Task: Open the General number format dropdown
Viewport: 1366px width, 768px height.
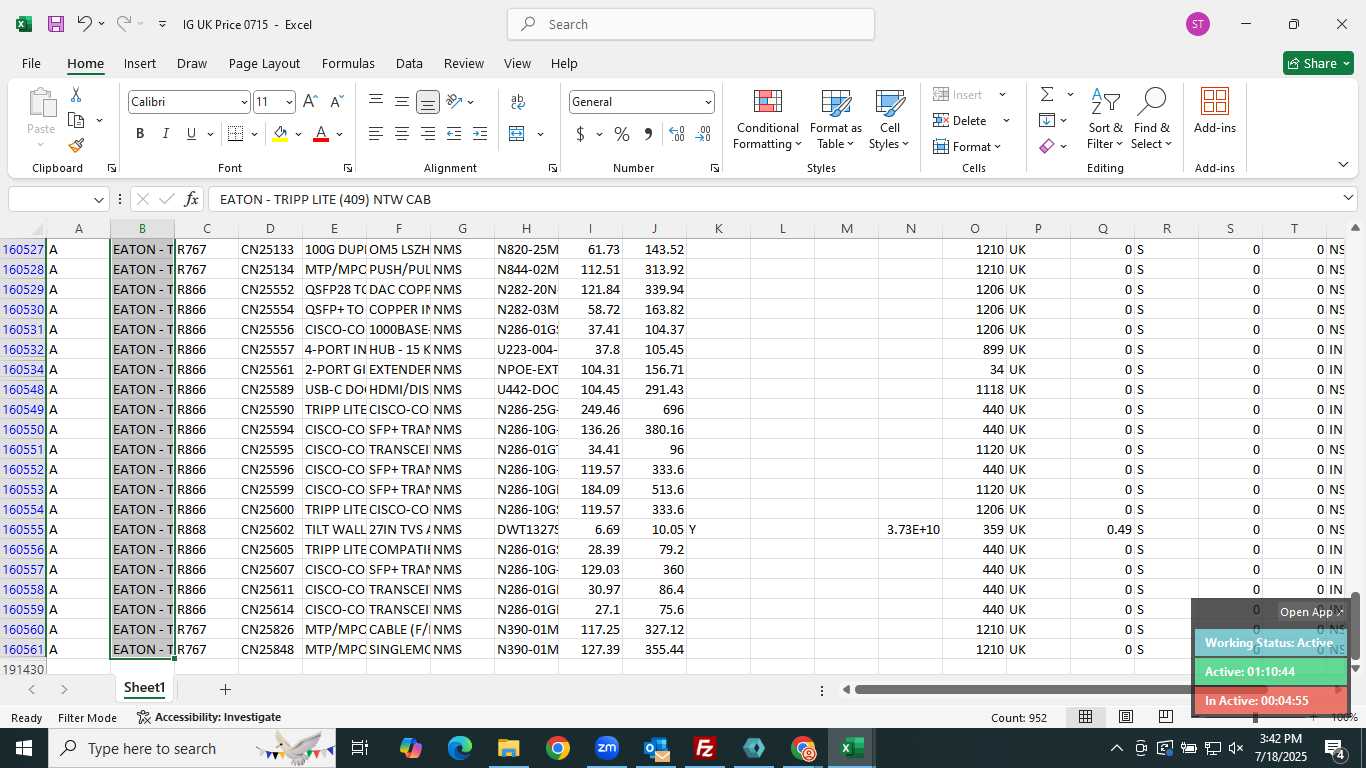Action: click(x=708, y=102)
